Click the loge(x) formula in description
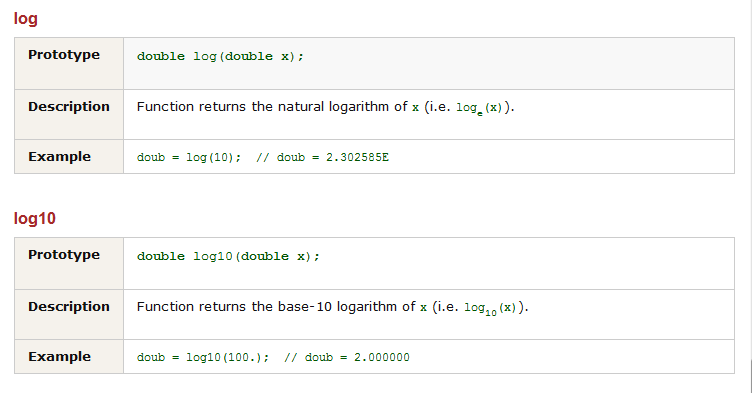The width and height of the screenshot is (752, 393). [x=479, y=108]
